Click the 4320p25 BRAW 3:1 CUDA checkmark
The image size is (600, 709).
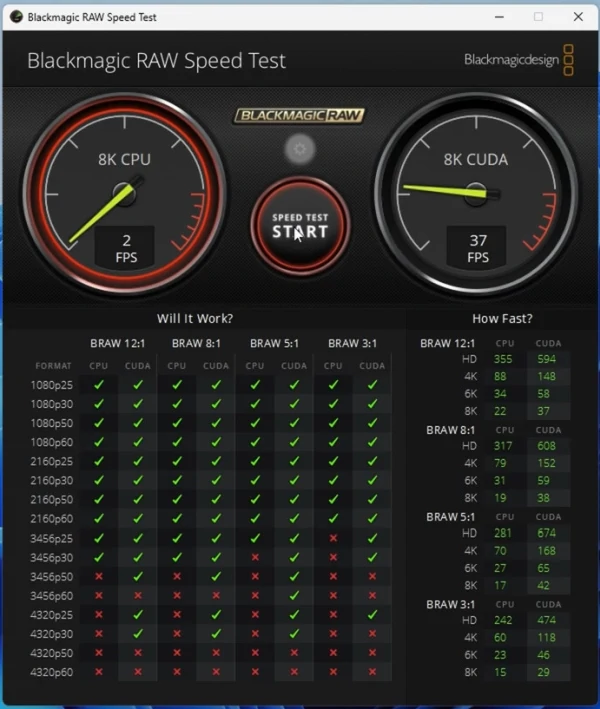(x=372, y=614)
